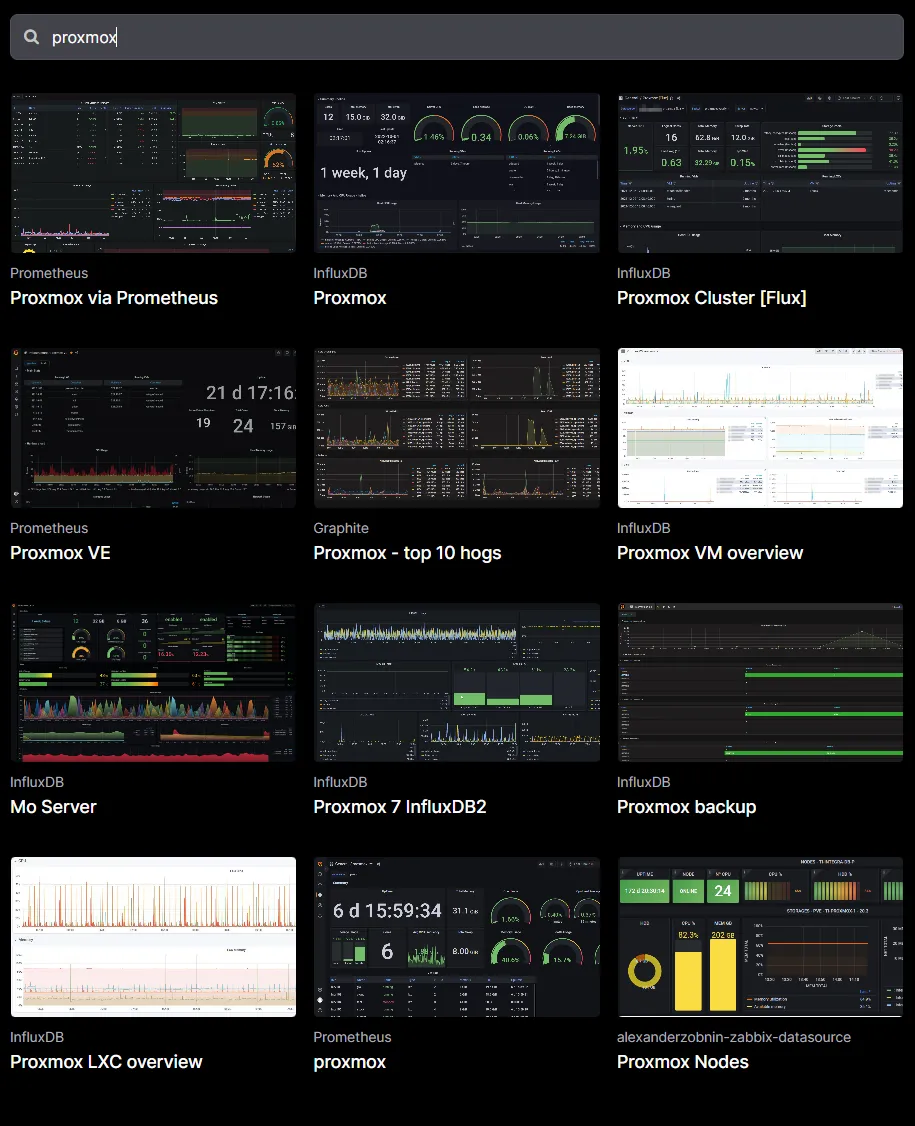Click the search magnifier icon

[32, 37]
